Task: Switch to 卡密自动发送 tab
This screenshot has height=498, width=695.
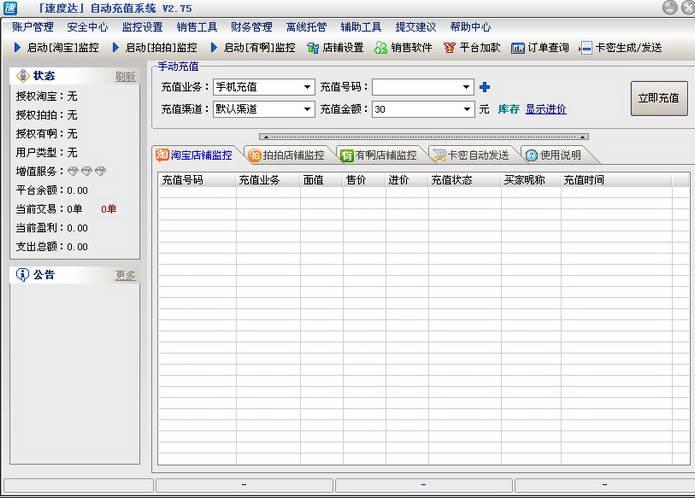Action: coord(471,155)
